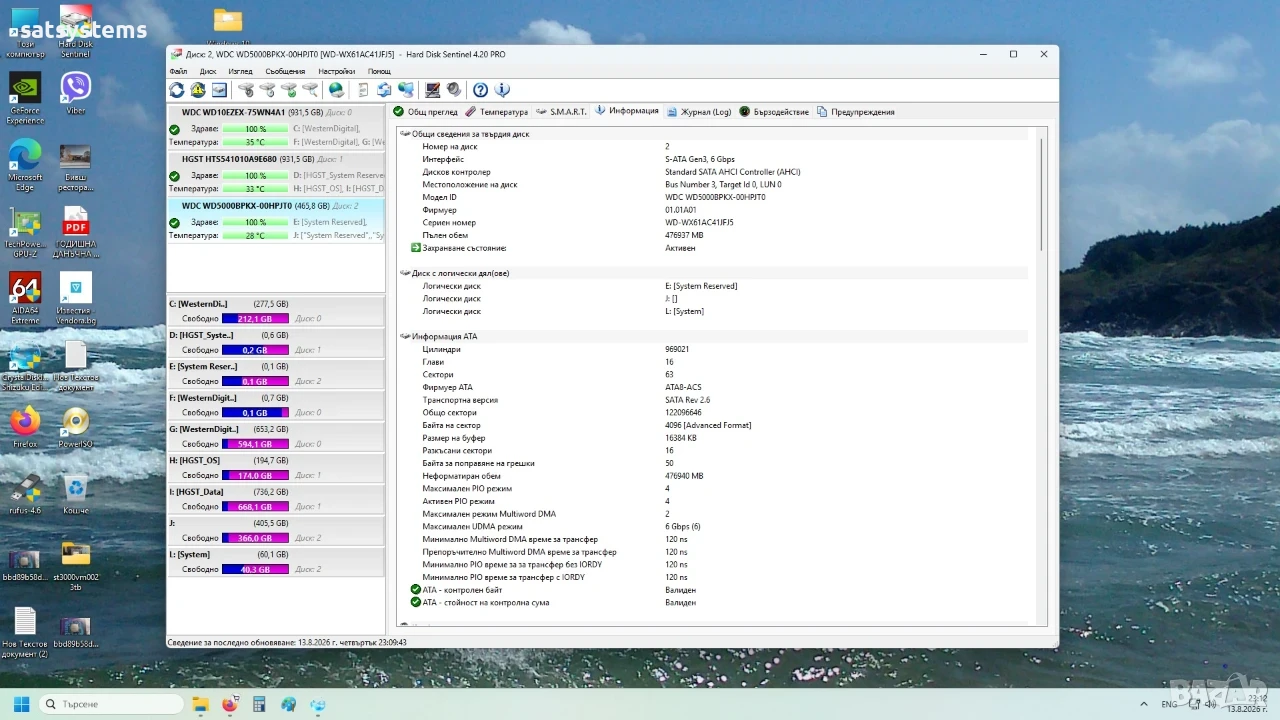Click the 28 °C temperature bar
This screenshot has height=720, width=1280.
(255, 236)
